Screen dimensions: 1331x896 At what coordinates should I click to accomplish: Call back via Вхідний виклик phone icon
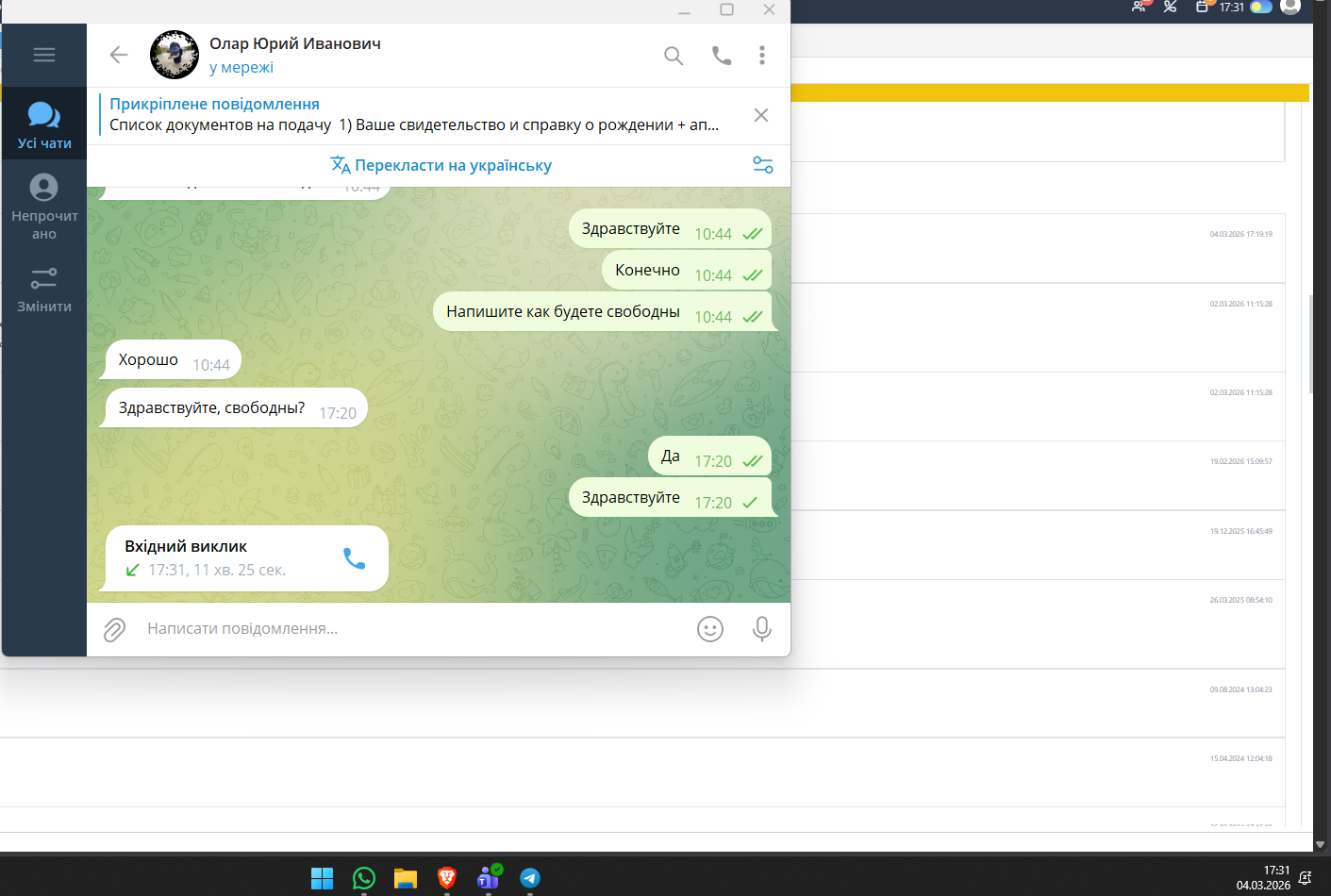click(x=355, y=558)
